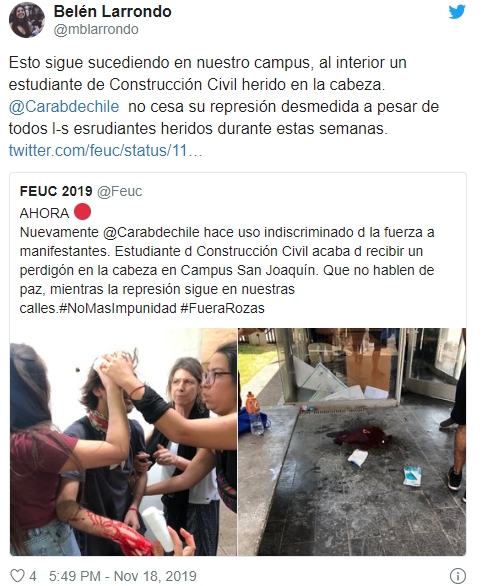Click the heart like icon
484x586 pixels.
[17, 576]
